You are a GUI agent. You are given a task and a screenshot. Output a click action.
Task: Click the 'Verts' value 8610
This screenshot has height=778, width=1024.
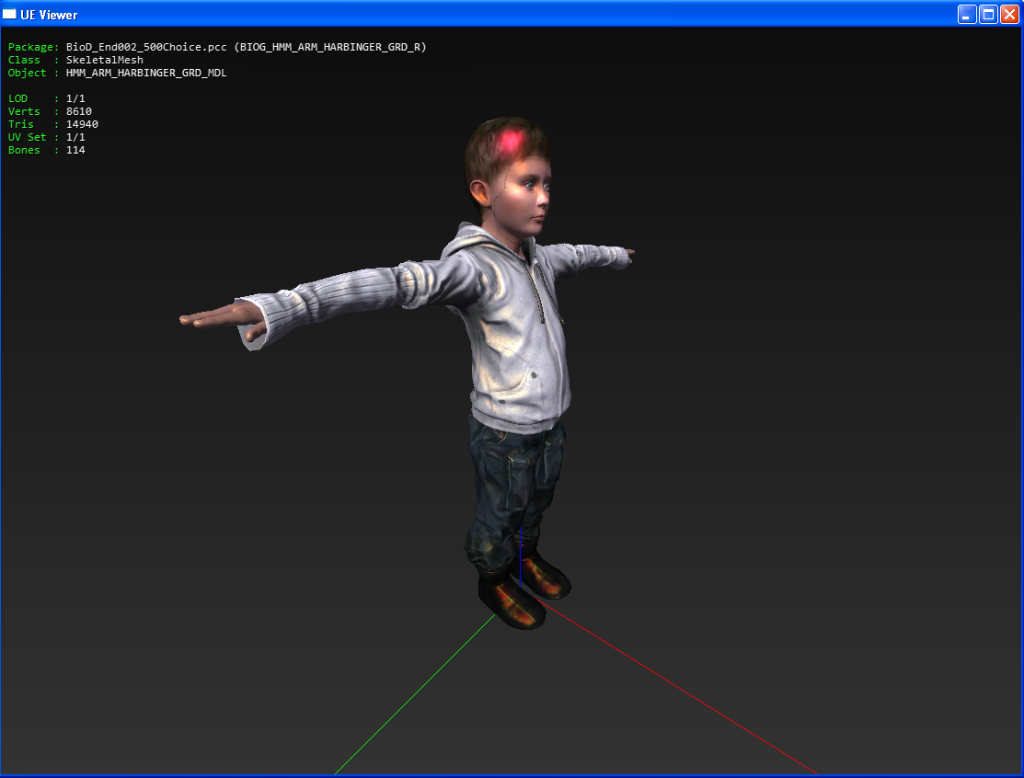(x=79, y=111)
